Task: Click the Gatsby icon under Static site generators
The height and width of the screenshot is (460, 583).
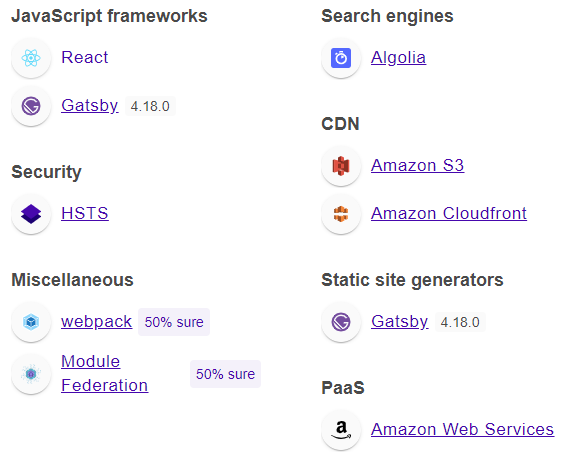Action: click(341, 322)
